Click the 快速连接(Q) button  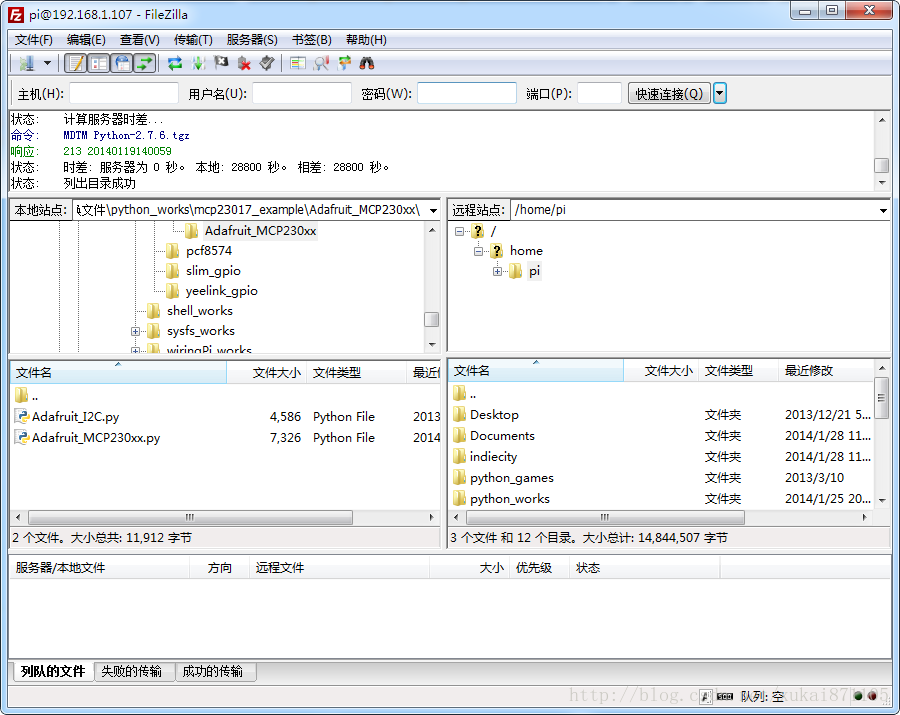[669, 93]
